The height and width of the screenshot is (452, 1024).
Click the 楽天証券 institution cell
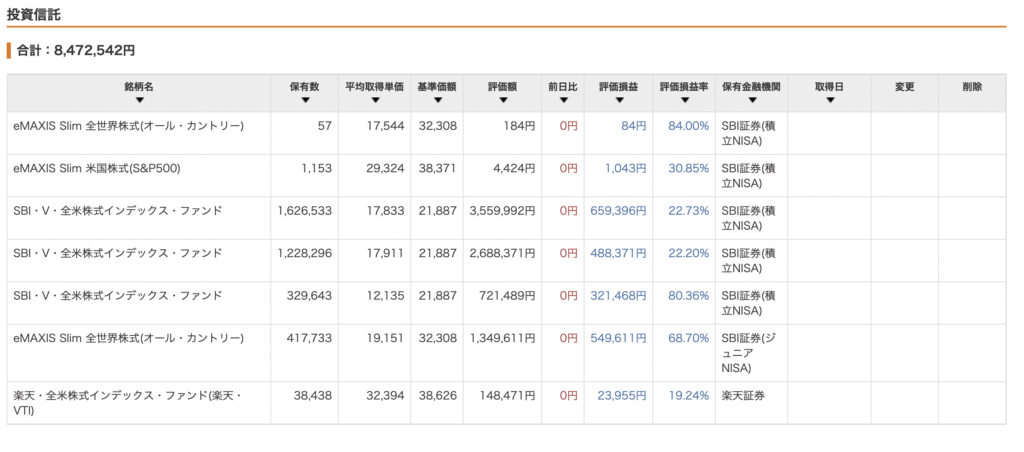(x=746, y=396)
